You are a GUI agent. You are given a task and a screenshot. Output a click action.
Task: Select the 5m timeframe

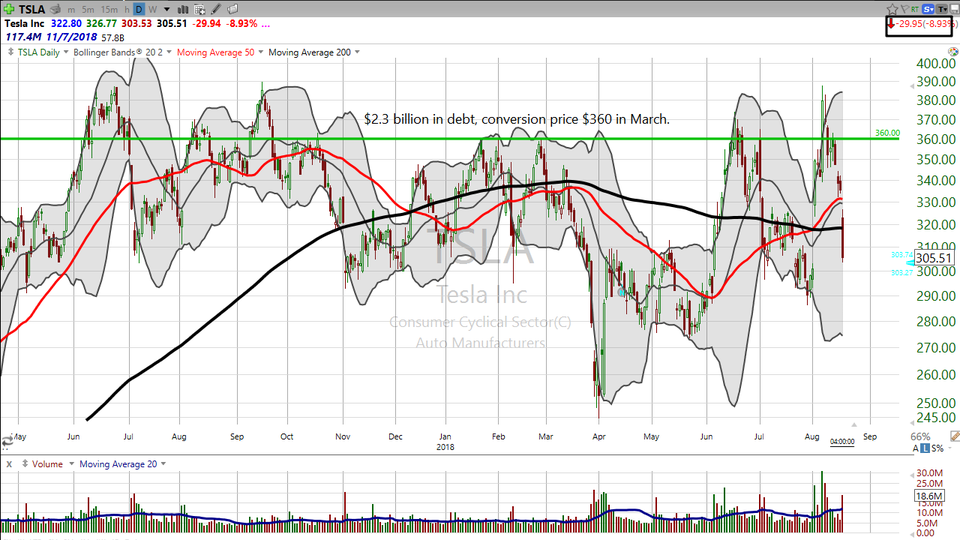pos(87,7)
